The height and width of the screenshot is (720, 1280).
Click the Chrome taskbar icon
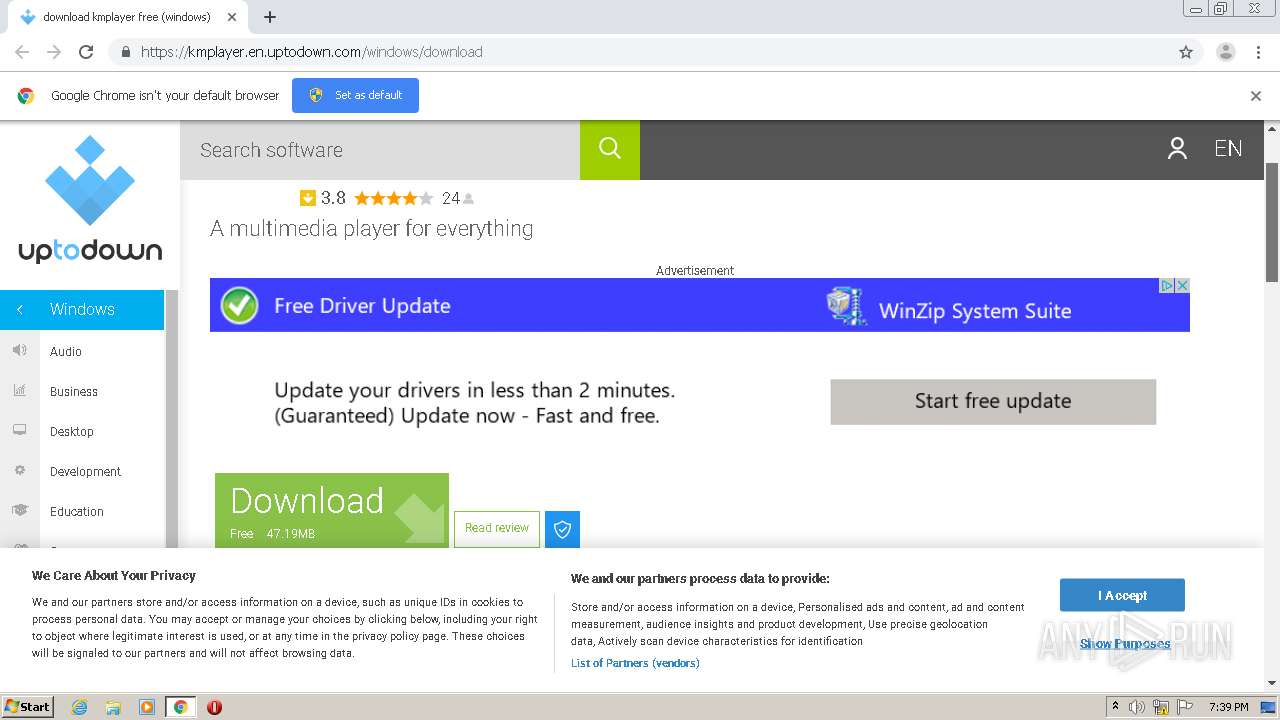[x=180, y=707]
